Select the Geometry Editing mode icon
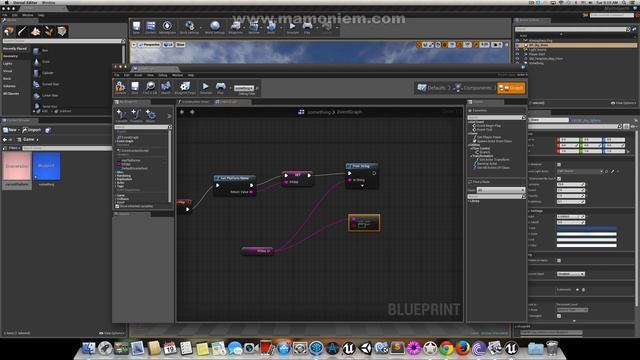The image size is (640, 360). tap(62, 31)
